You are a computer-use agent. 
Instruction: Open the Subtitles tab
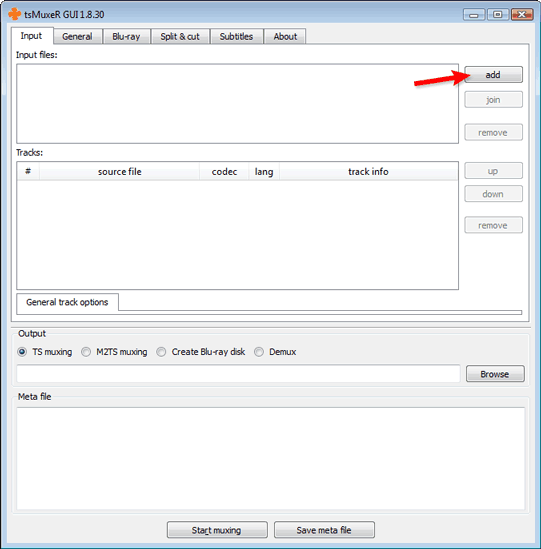(x=236, y=36)
